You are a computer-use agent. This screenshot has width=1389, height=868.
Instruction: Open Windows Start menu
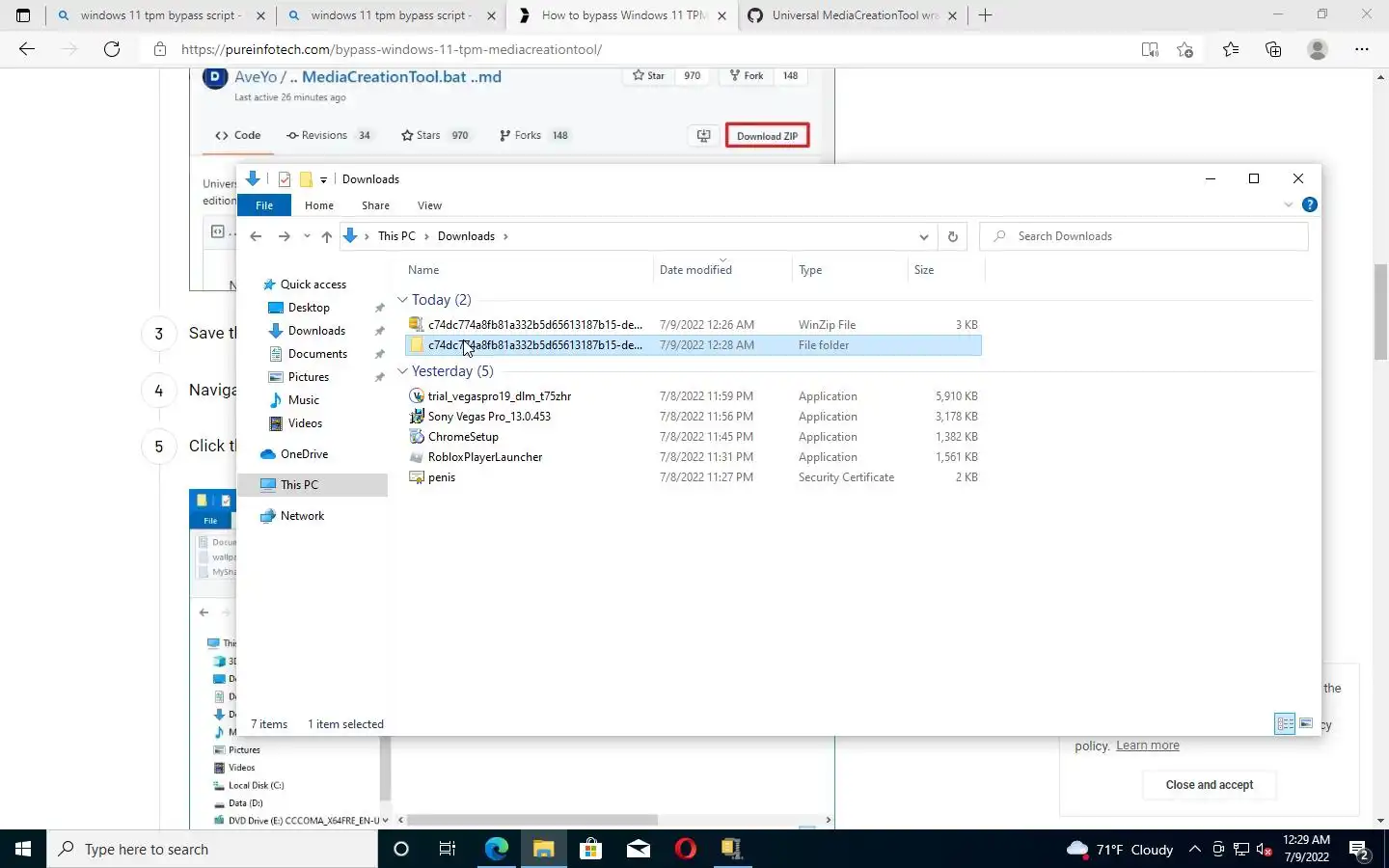point(23,849)
